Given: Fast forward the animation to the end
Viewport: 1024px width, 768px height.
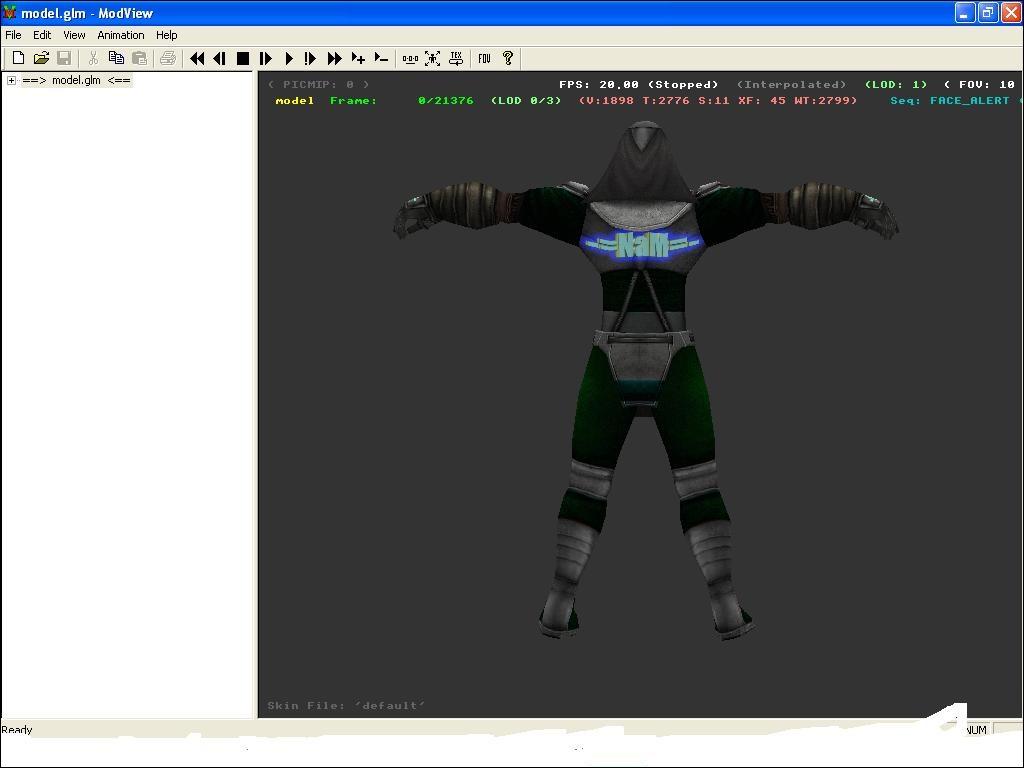Looking at the screenshot, I should pyautogui.click(x=335, y=59).
